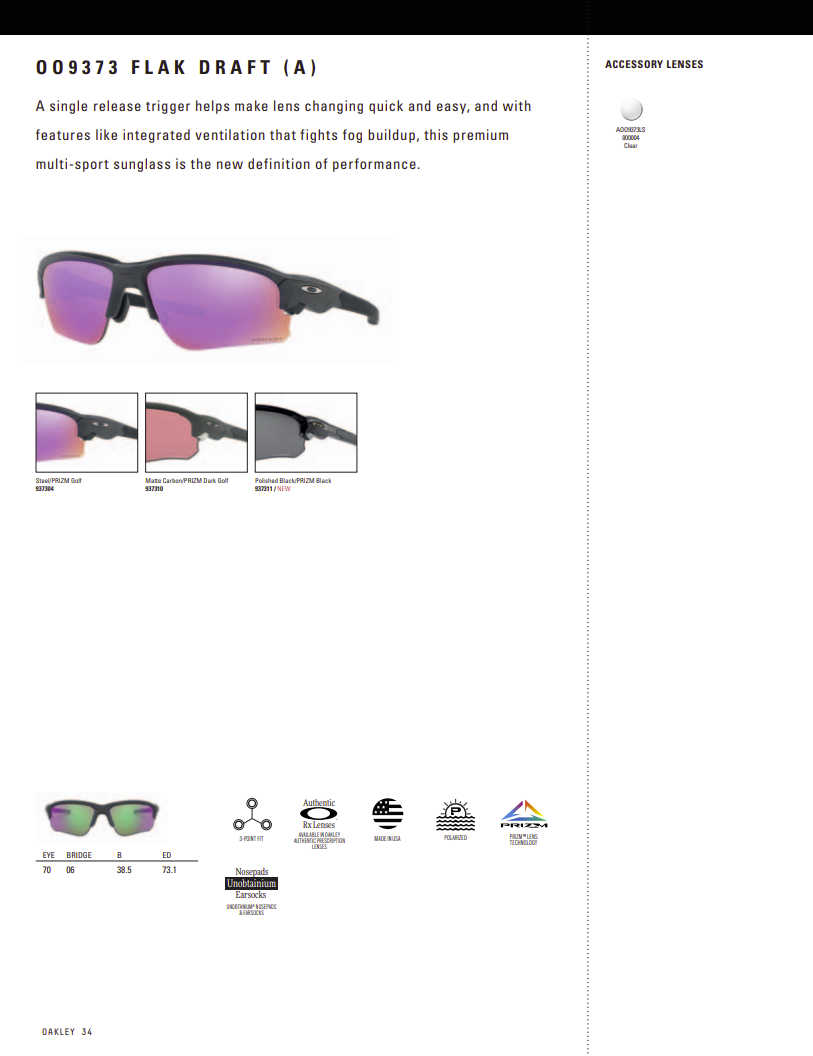Click the 3-Point Fit icon

pyautogui.click(x=252, y=815)
